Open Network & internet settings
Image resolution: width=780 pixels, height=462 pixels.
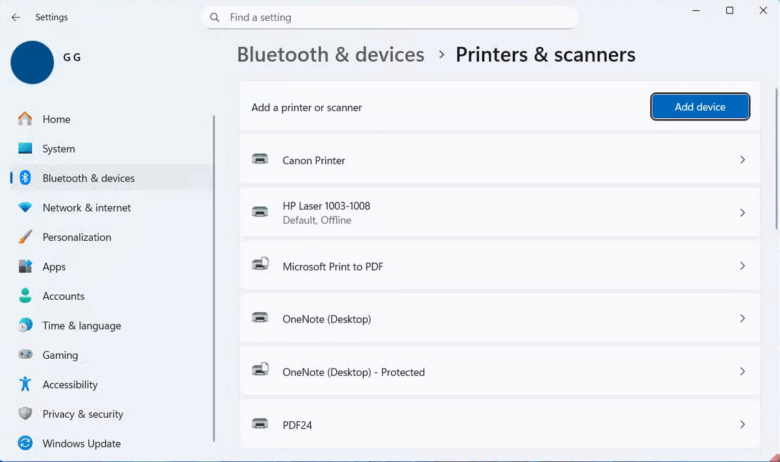point(86,208)
